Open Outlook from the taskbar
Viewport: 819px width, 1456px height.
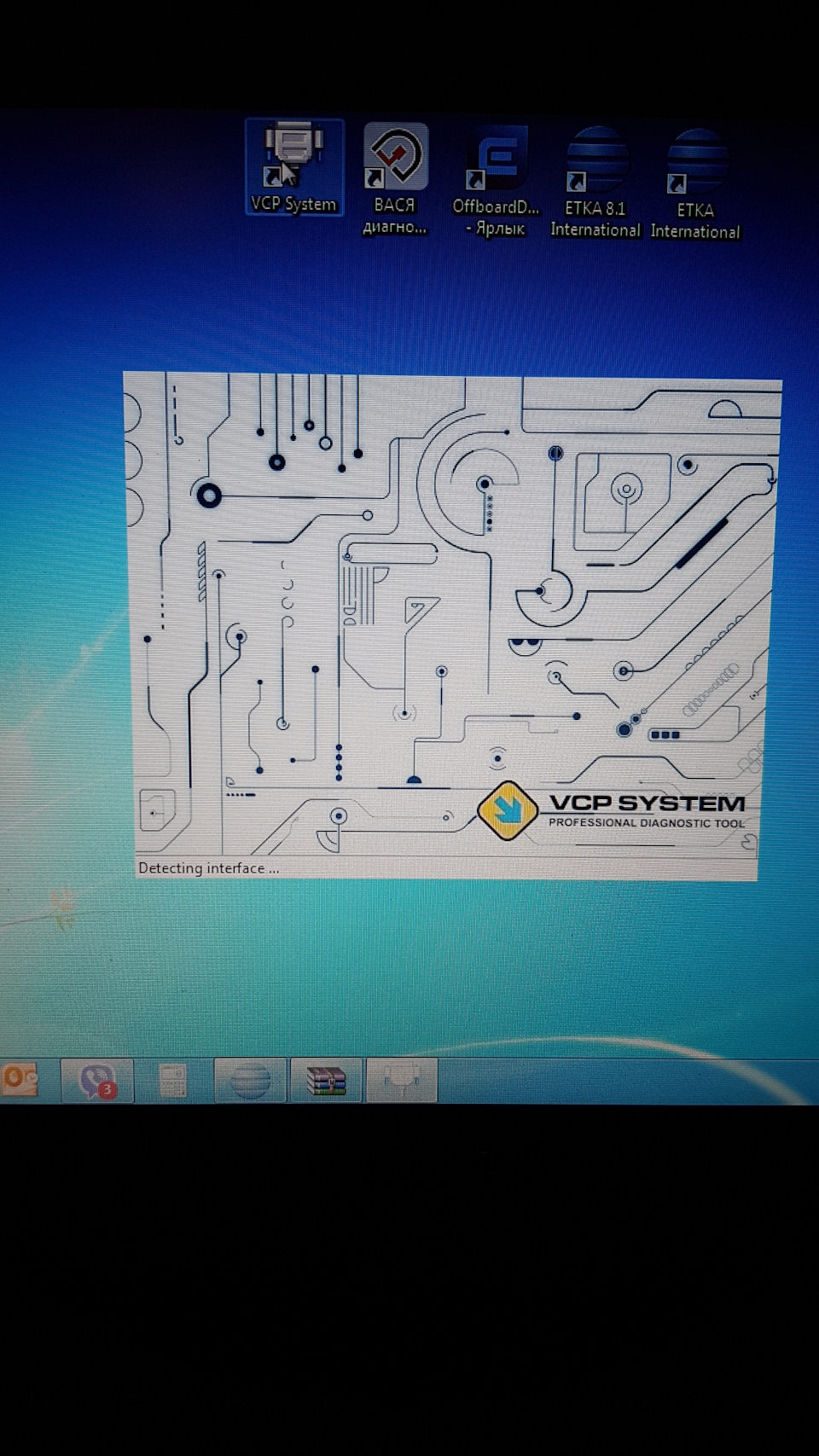pyautogui.click(x=19, y=1081)
